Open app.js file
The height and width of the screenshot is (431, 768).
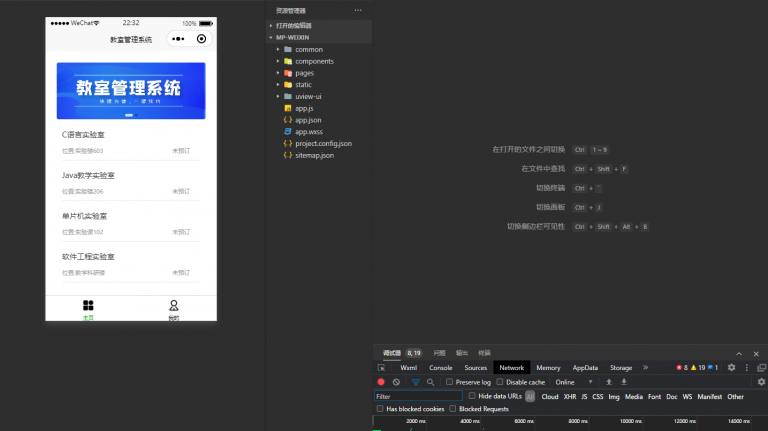click(x=304, y=108)
